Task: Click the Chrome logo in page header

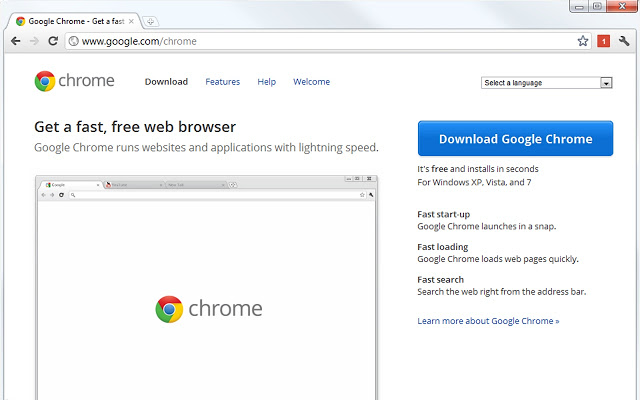Action: [74, 81]
